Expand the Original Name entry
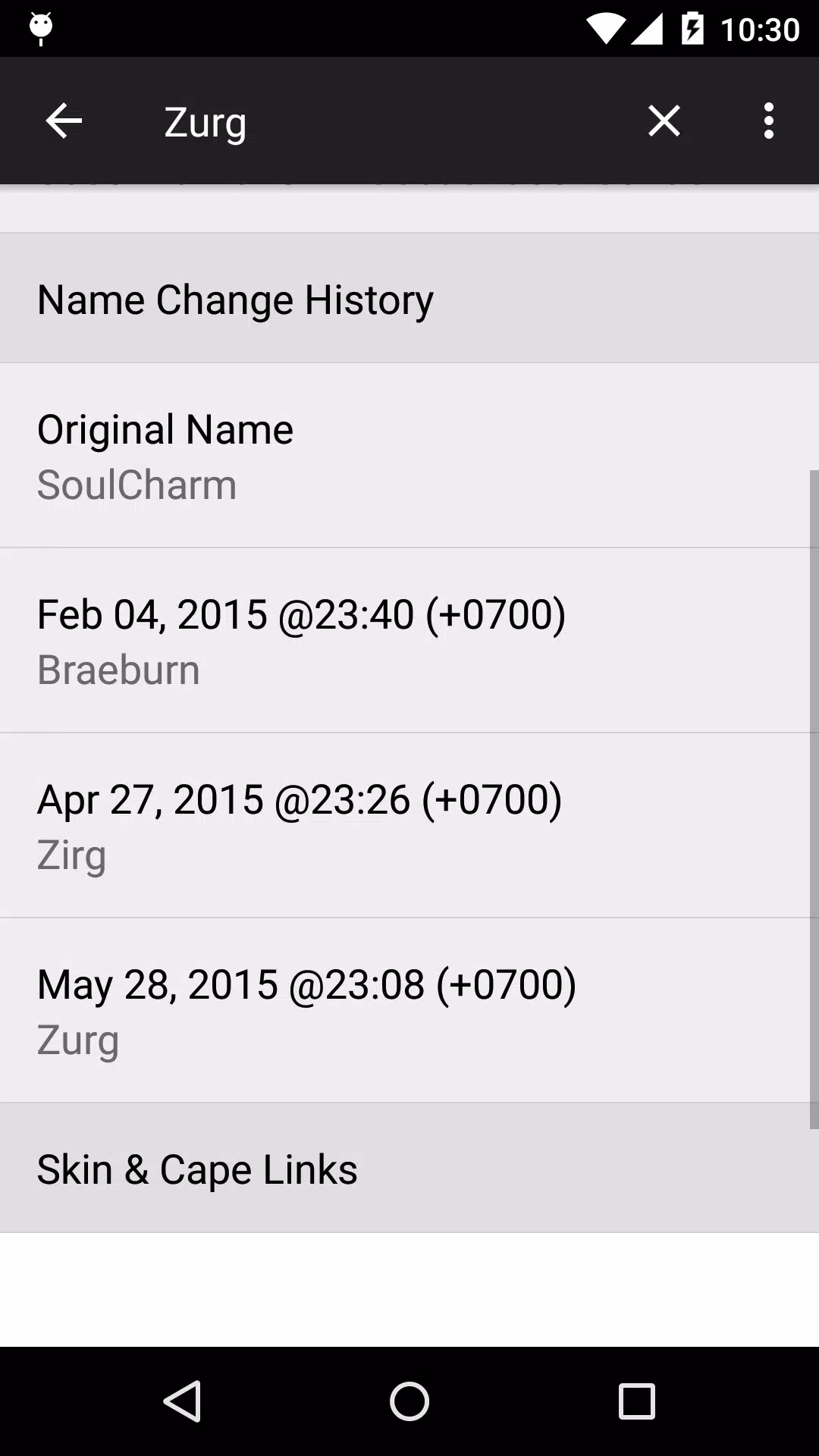819x1456 pixels. (409, 455)
